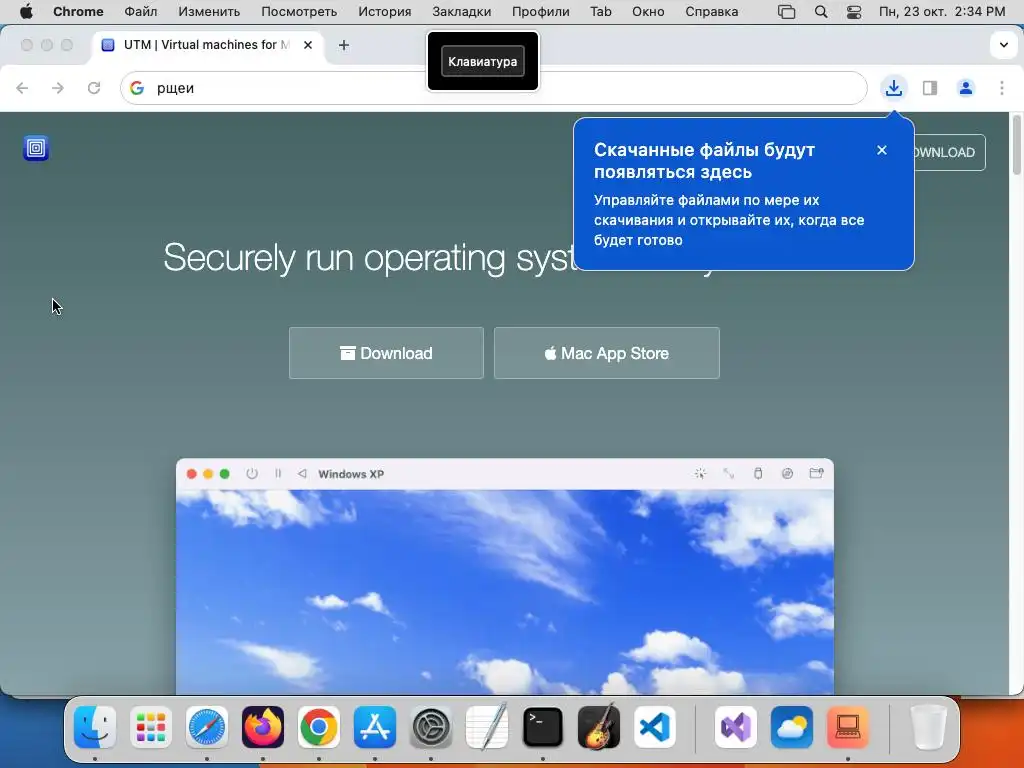Toggle the Chrome side panel icon
The image size is (1024, 768).
tap(930, 88)
